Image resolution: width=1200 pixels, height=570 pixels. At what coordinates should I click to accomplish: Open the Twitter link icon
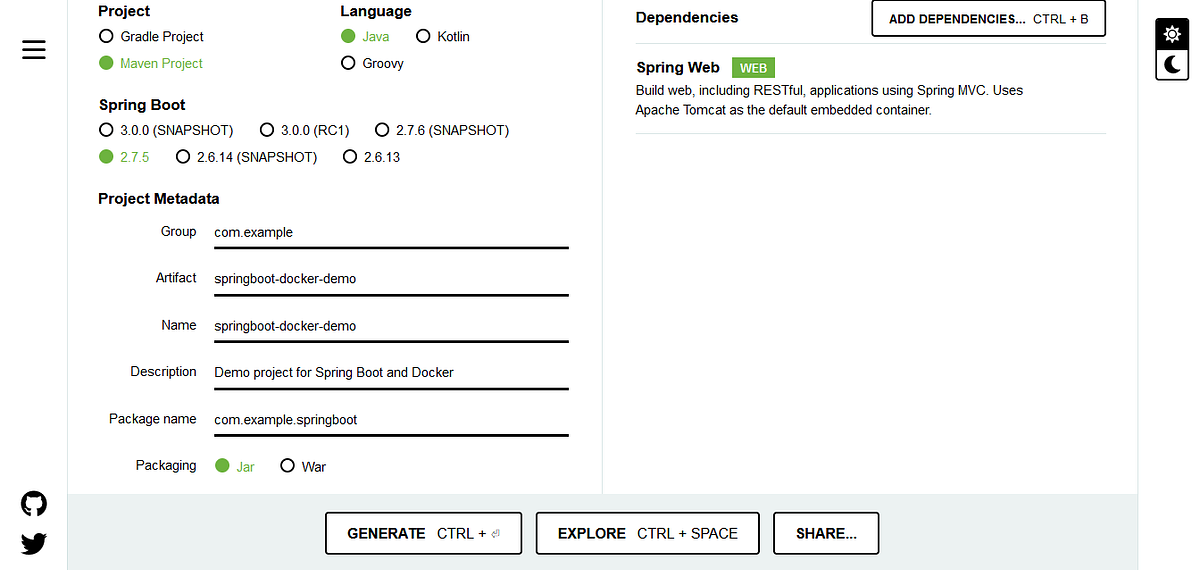point(34,544)
